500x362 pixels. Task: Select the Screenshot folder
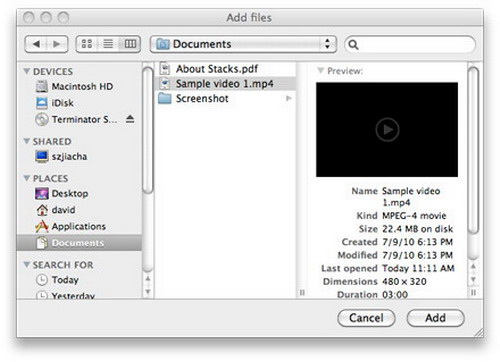pyautogui.click(x=225, y=98)
